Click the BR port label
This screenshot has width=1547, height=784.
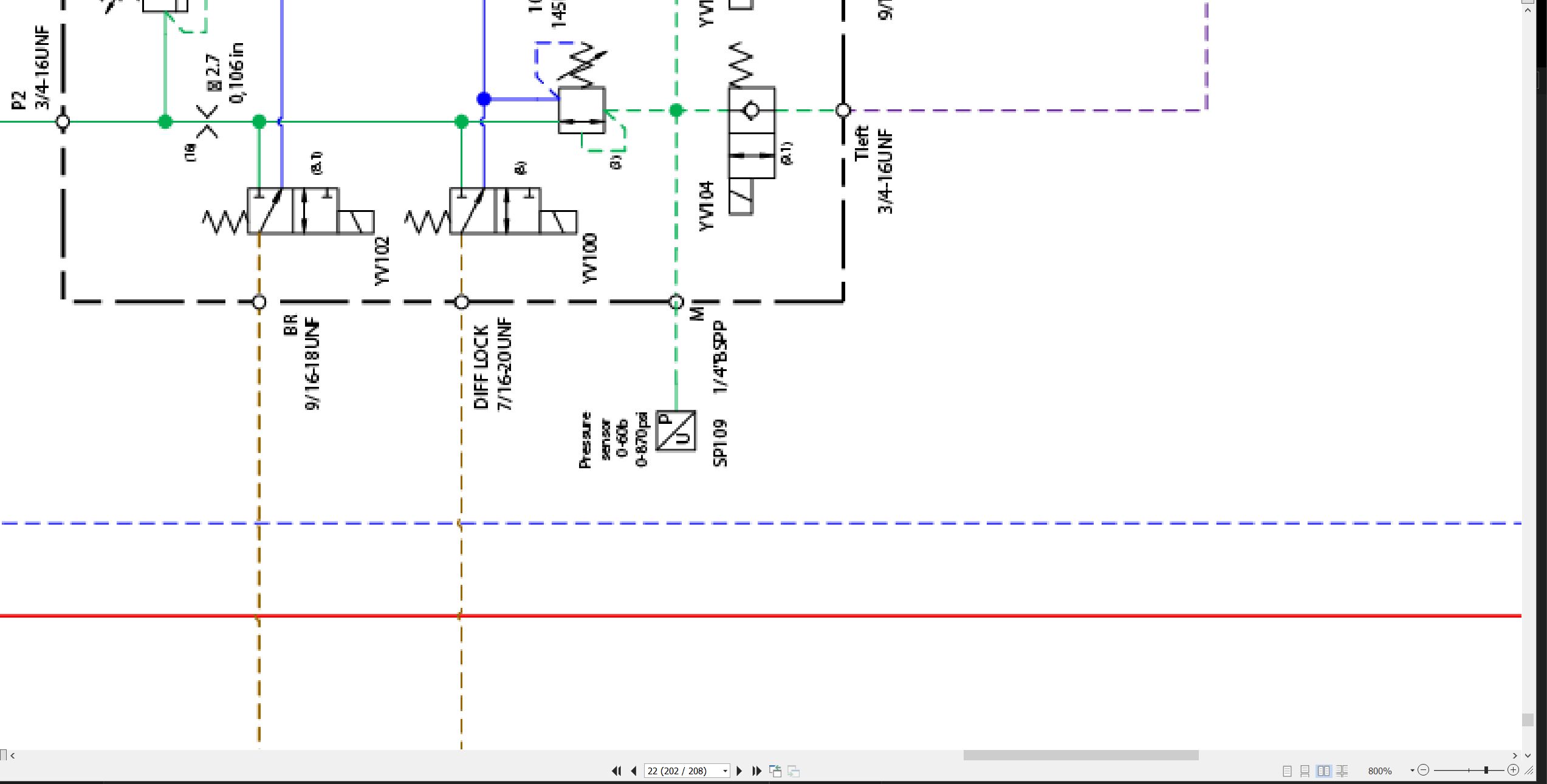(x=290, y=325)
